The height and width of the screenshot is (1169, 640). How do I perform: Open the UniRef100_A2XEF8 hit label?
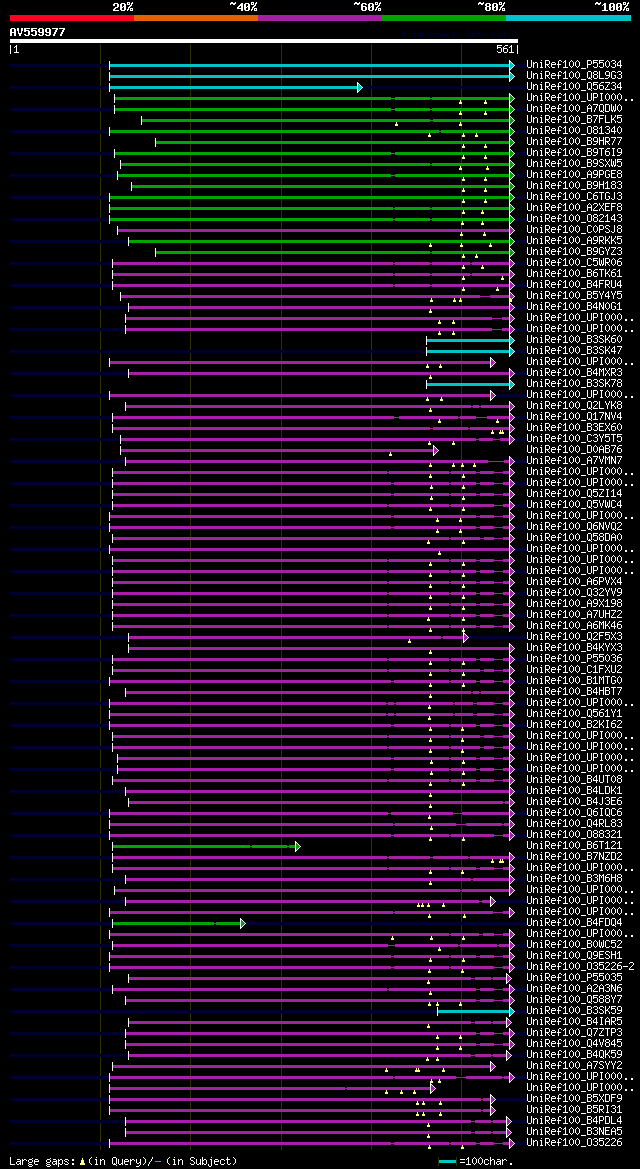pos(574,207)
